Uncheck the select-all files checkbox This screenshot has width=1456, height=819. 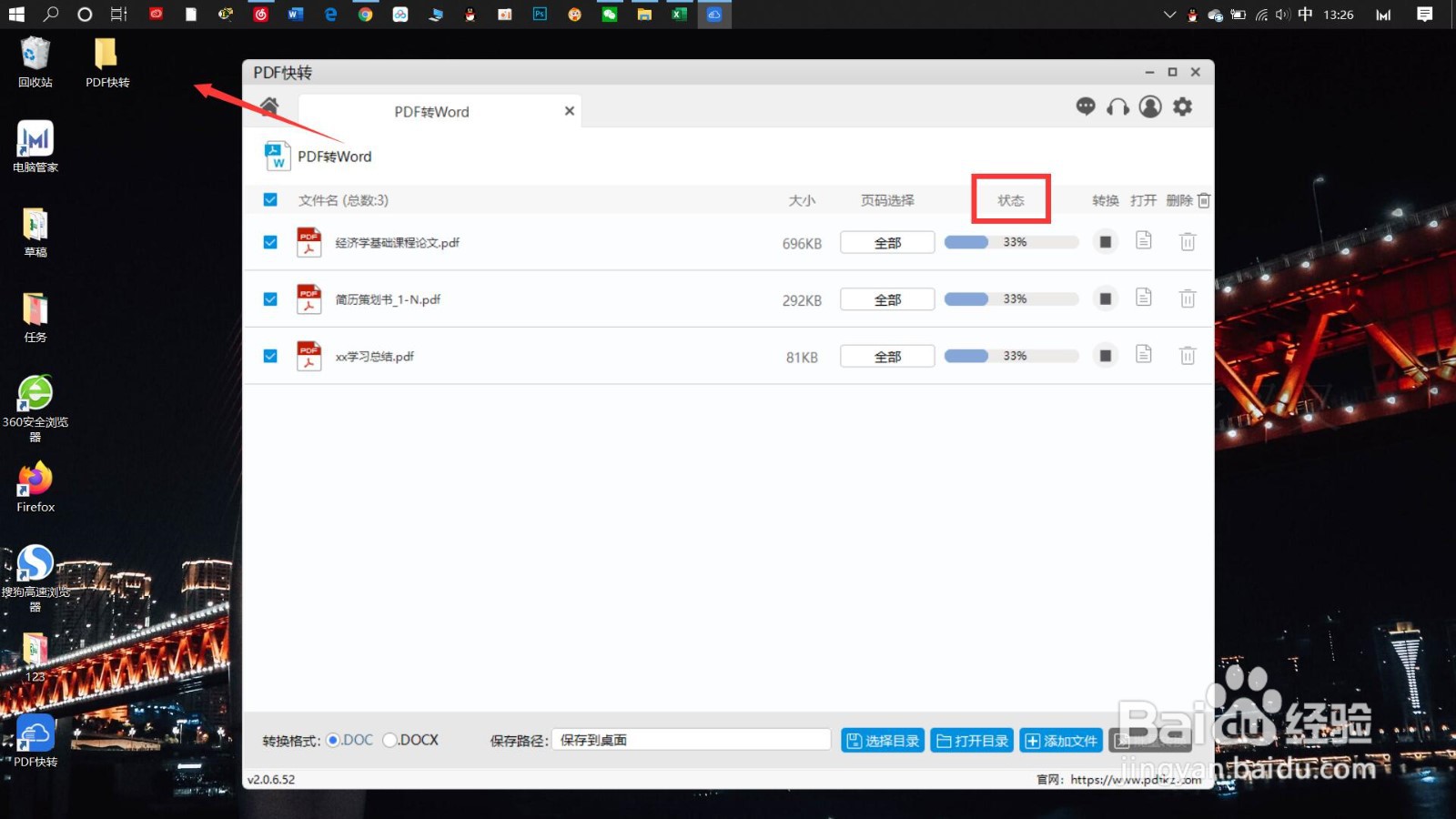270,199
